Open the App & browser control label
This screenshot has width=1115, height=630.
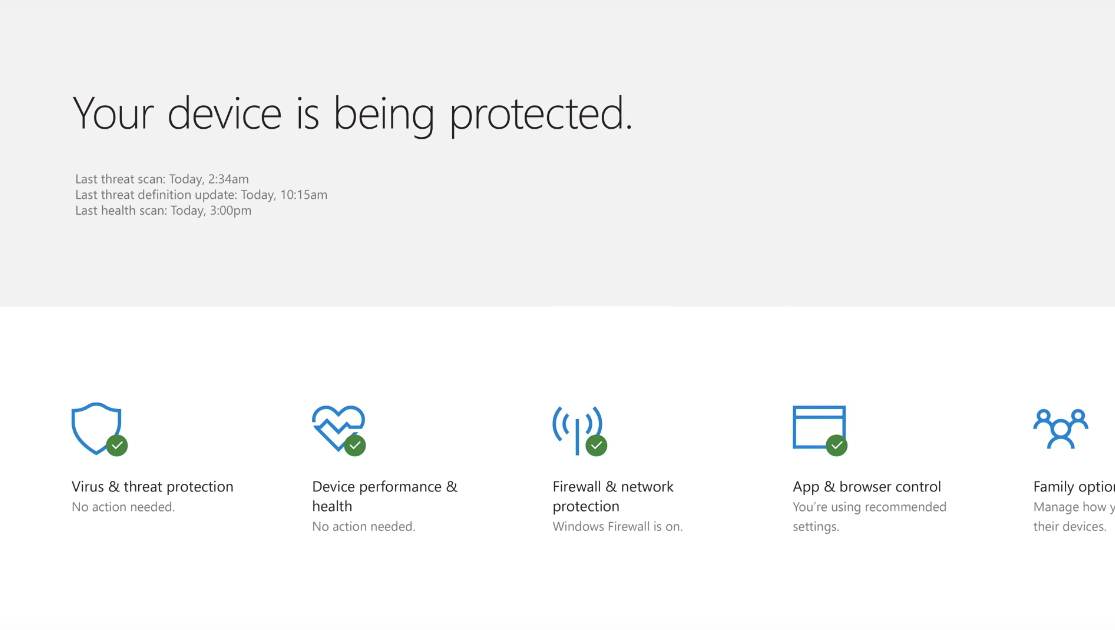pos(867,487)
